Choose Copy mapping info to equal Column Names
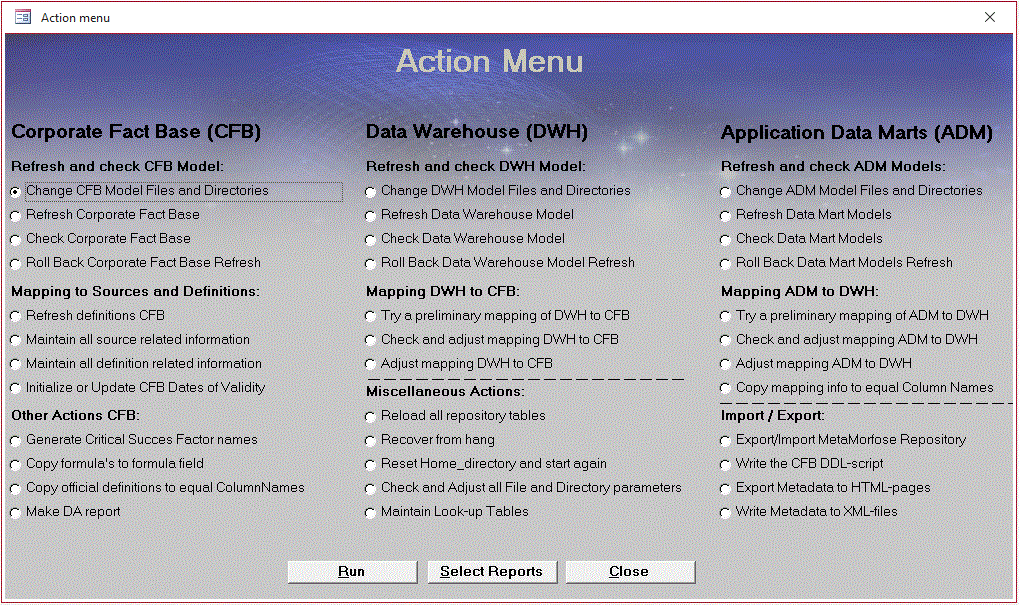 coord(726,388)
